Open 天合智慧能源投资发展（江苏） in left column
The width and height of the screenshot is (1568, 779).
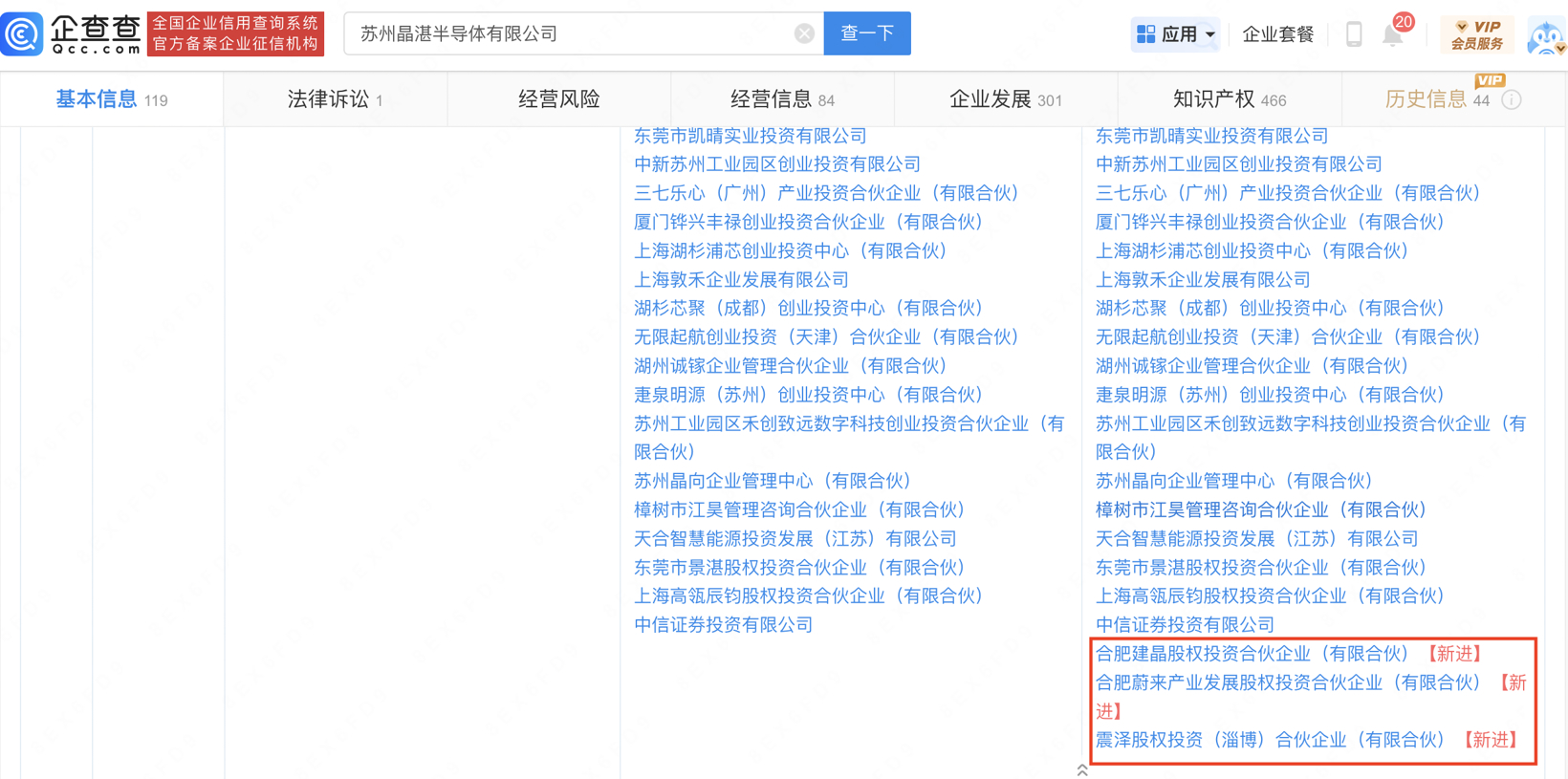pos(795,538)
